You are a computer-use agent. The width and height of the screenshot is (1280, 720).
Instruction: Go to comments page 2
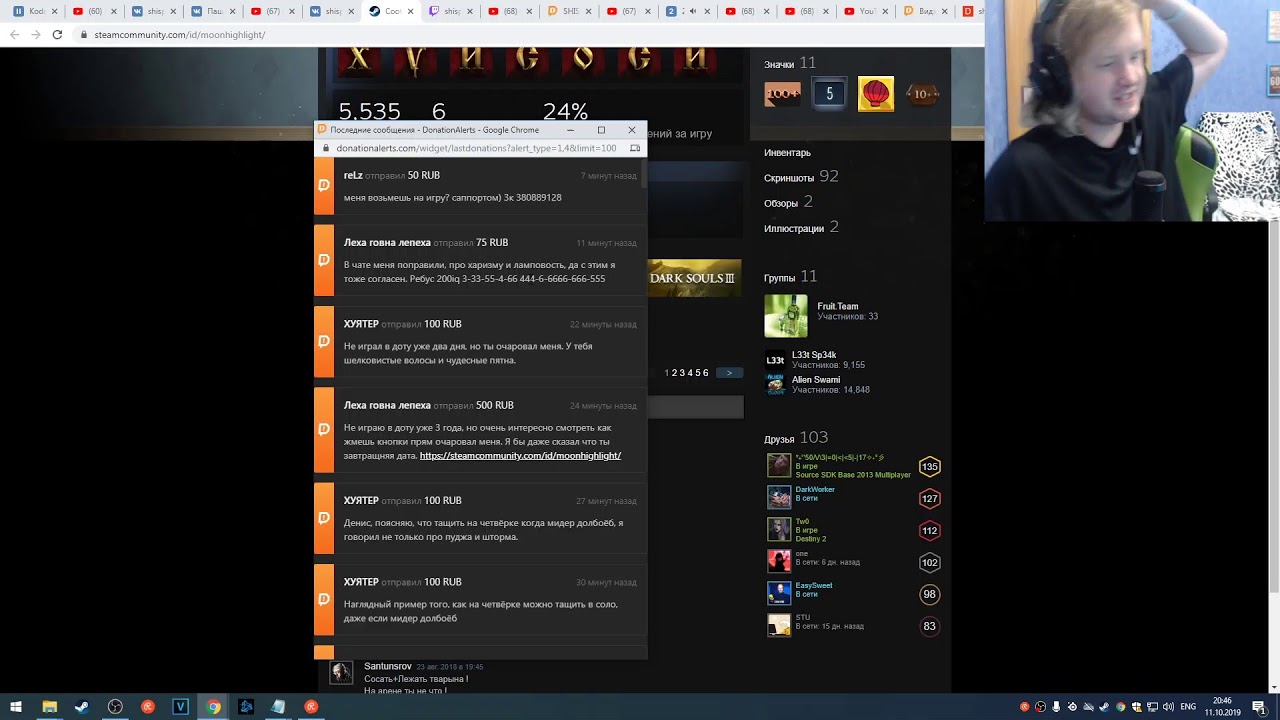675,373
